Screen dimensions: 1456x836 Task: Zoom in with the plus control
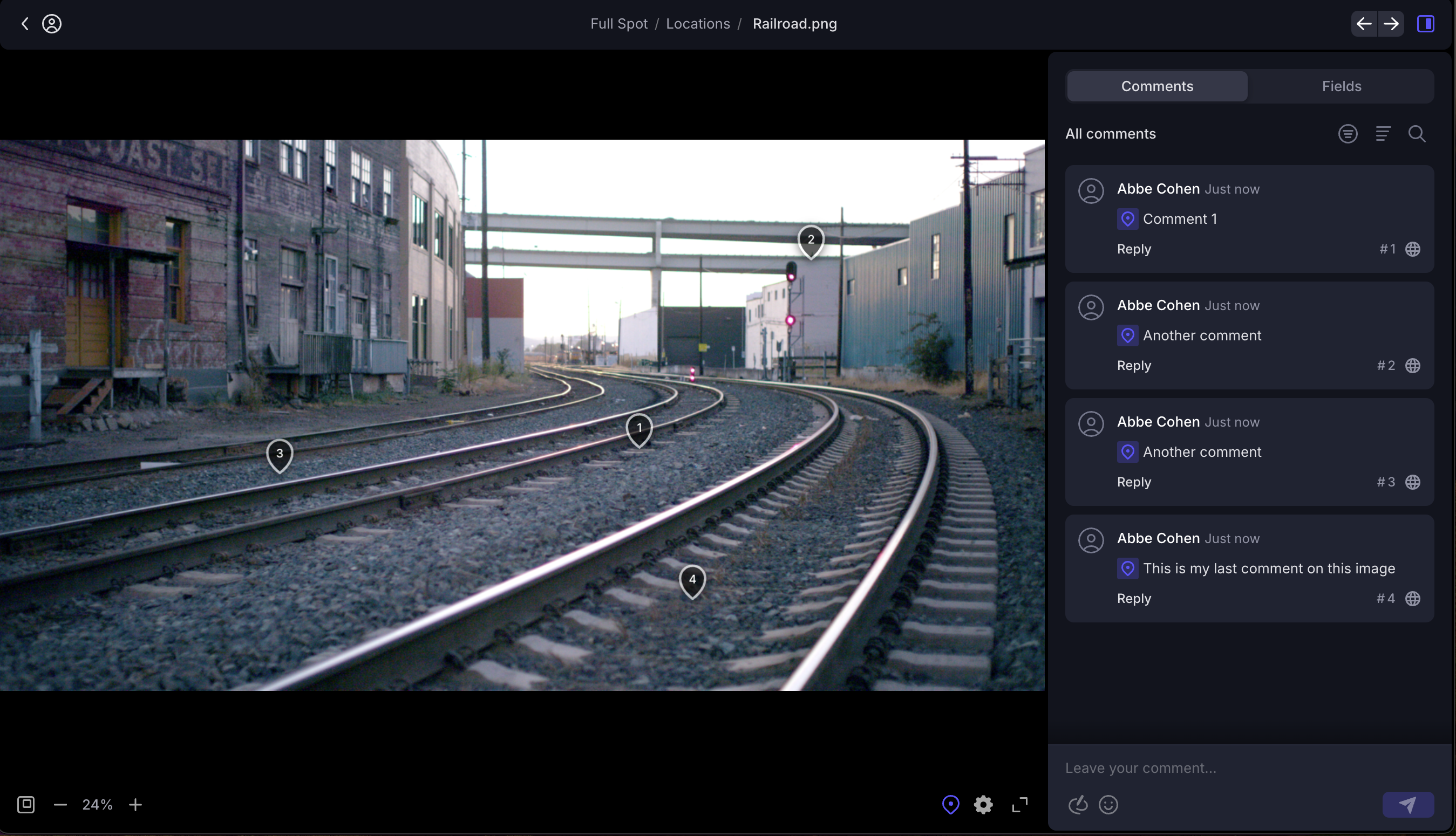(x=135, y=804)
